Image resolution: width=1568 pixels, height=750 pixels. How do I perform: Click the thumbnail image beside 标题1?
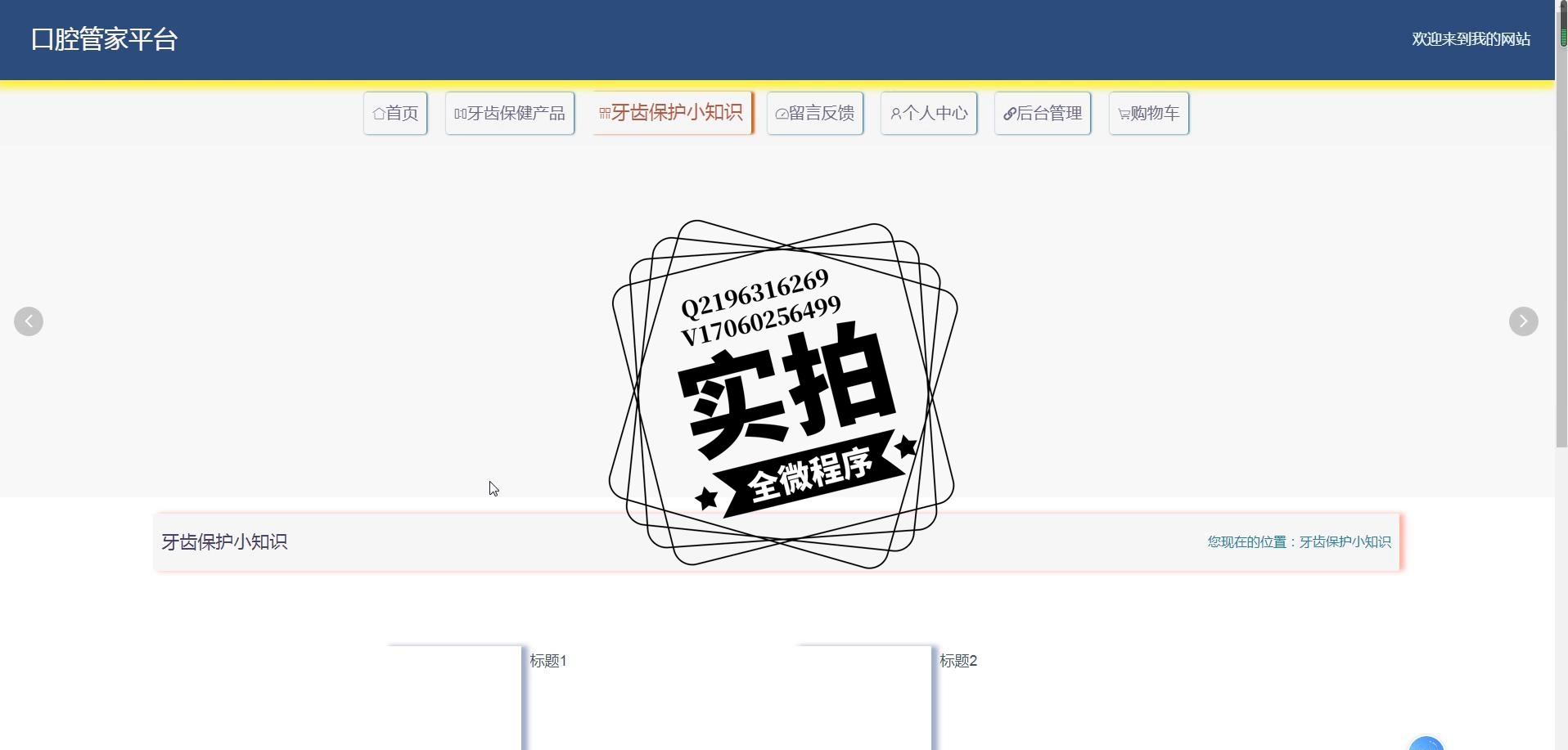[455, 698]
